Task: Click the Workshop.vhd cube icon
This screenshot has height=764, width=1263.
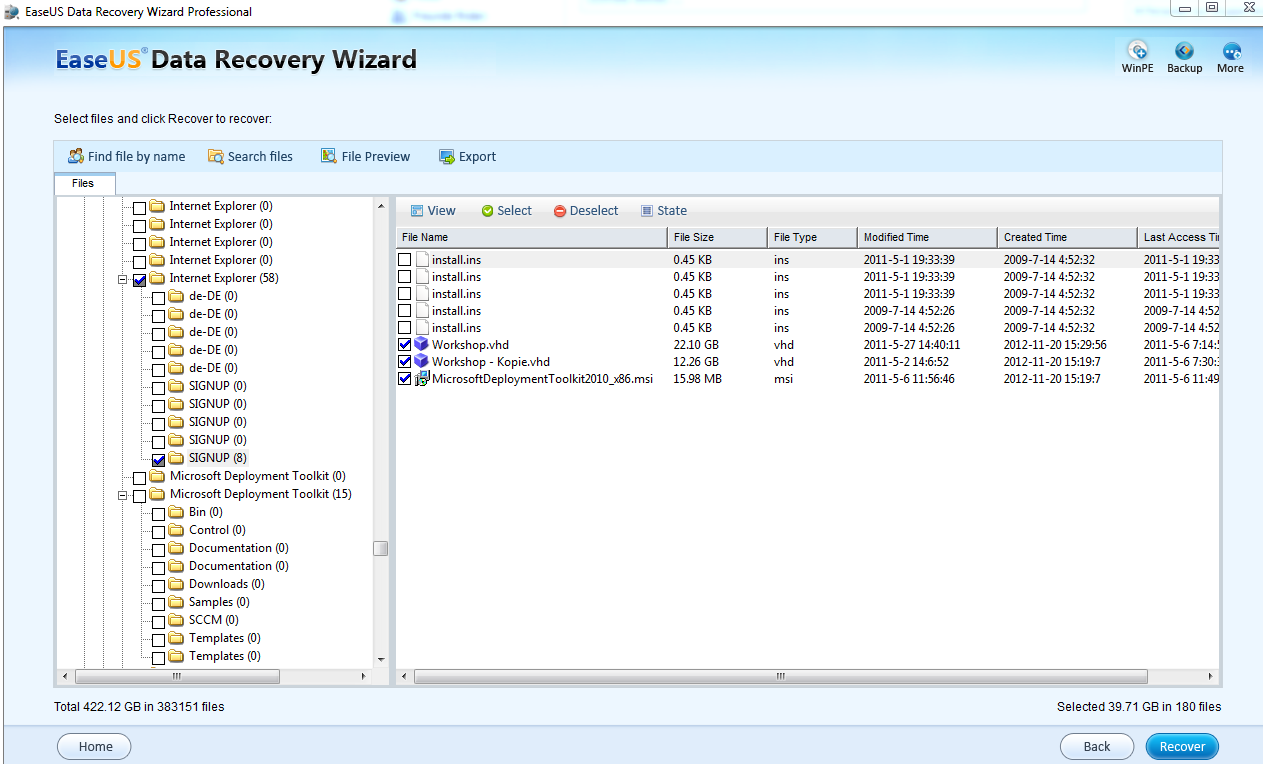Action: click(422, 344)
